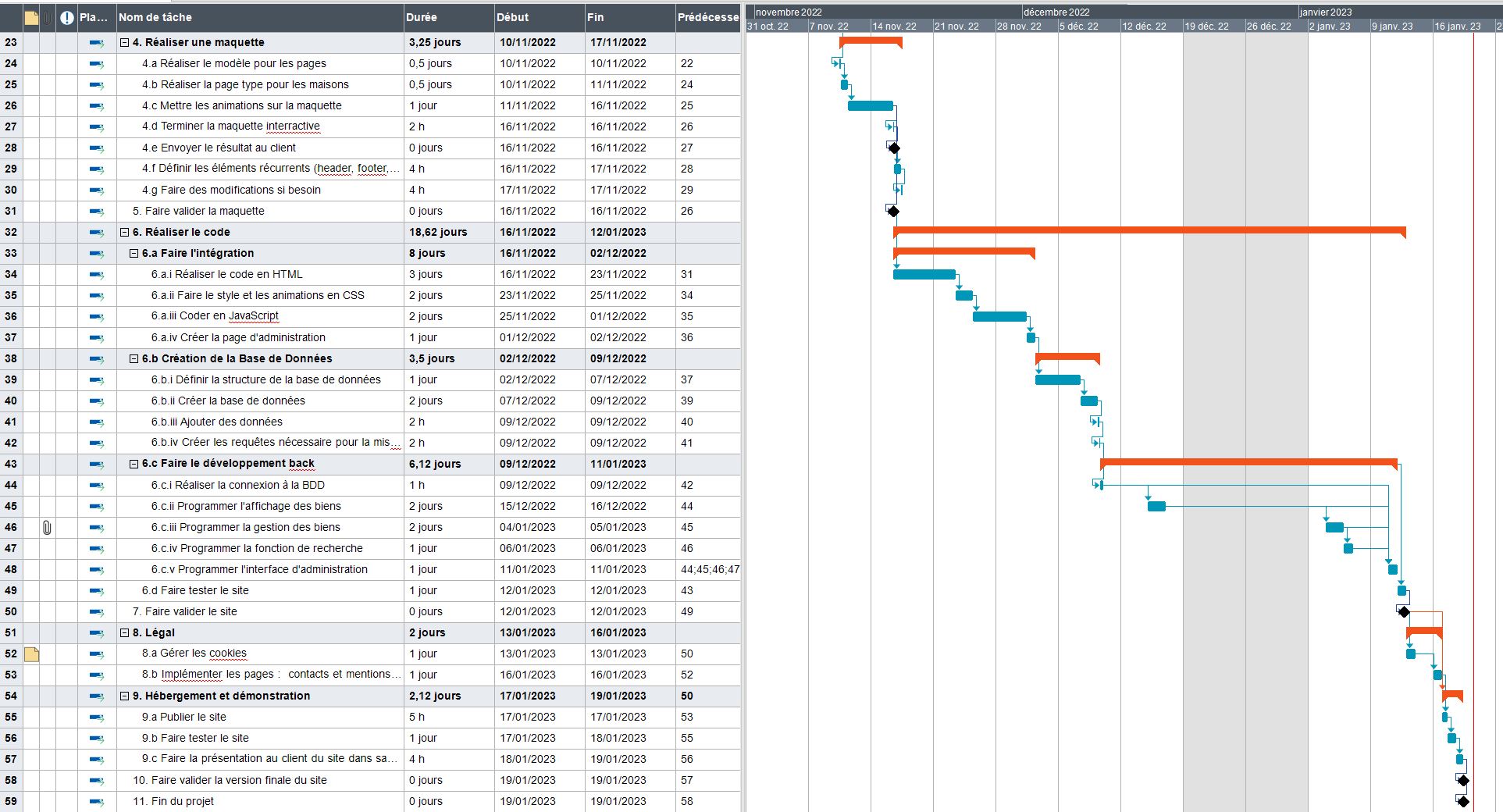Click the task mode icon for 11. Fin du projet

coord(95,801)
